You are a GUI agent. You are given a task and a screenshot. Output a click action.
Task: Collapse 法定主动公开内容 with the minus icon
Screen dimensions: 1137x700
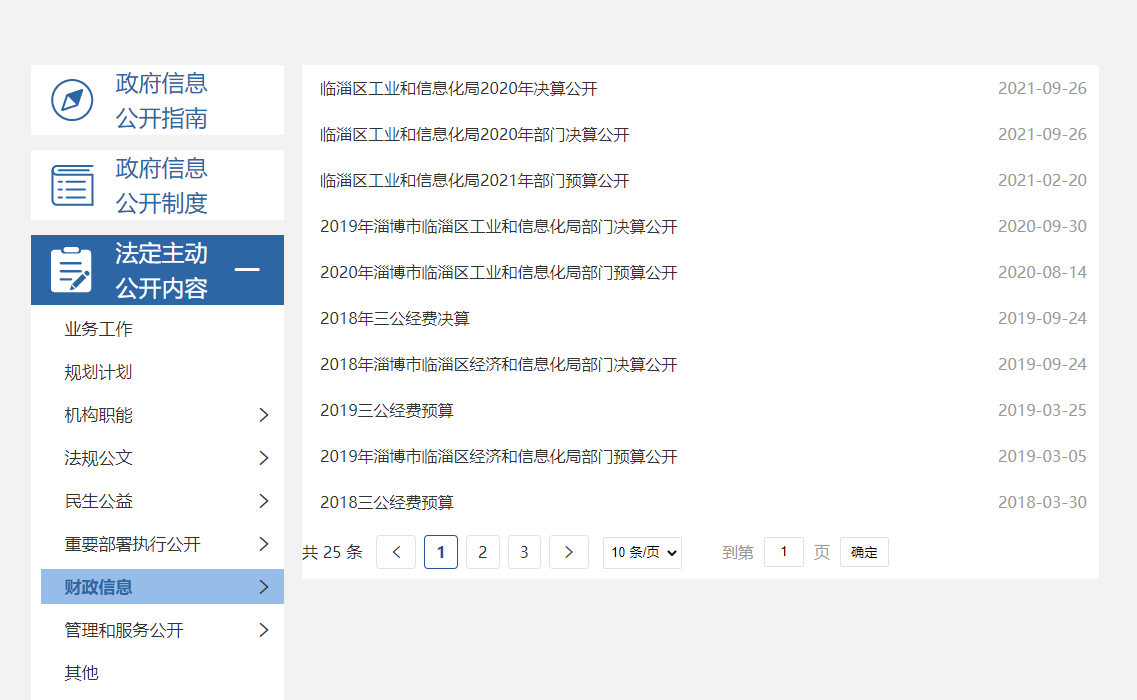coord(247,270)
